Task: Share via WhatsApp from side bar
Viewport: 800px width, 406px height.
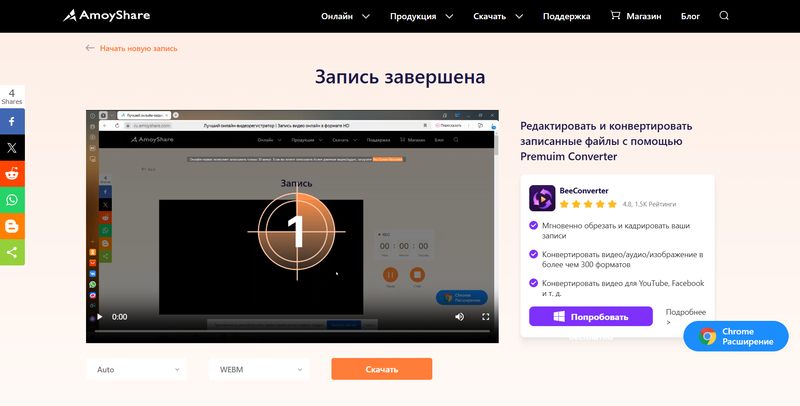Action: (12, 200)
